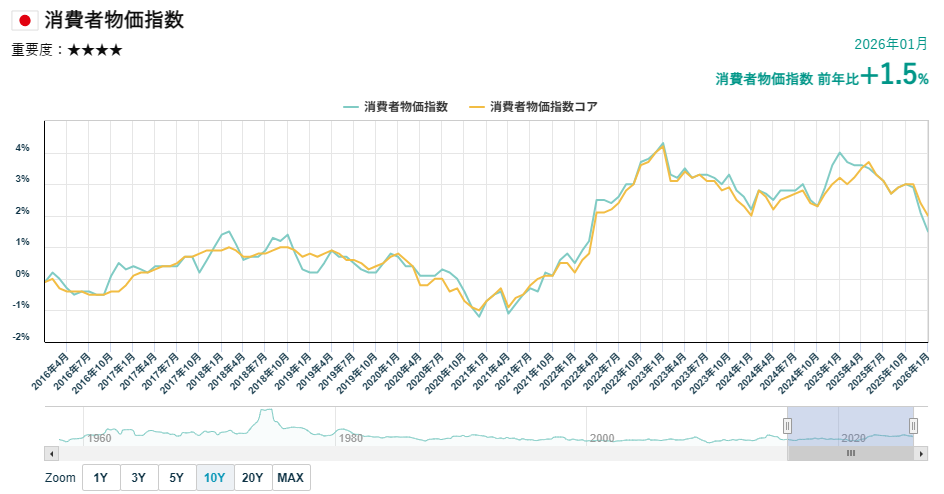Viewport: 944px width, 494px height.
Task: Click the navigator scrollbar thumb grip
Action: click(851, 454)
